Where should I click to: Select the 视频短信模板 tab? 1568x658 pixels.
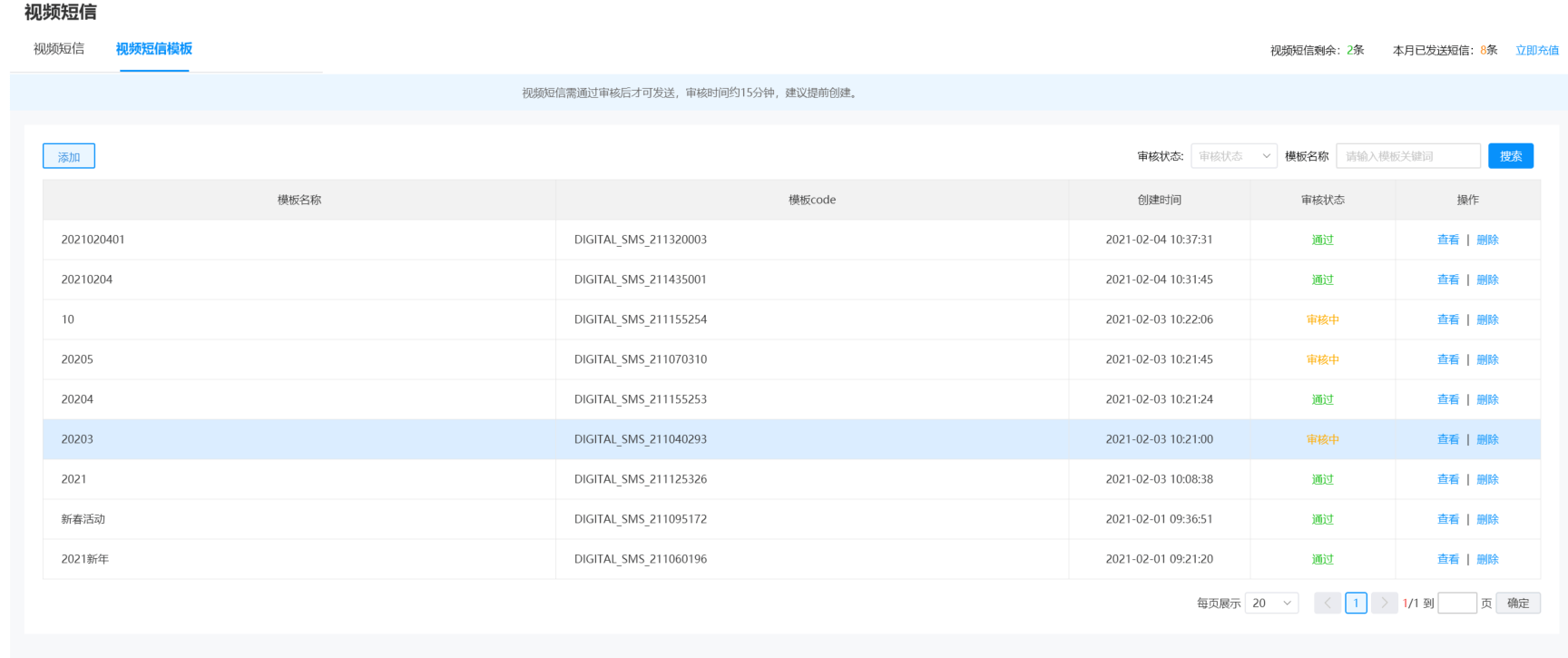(154, 49)
